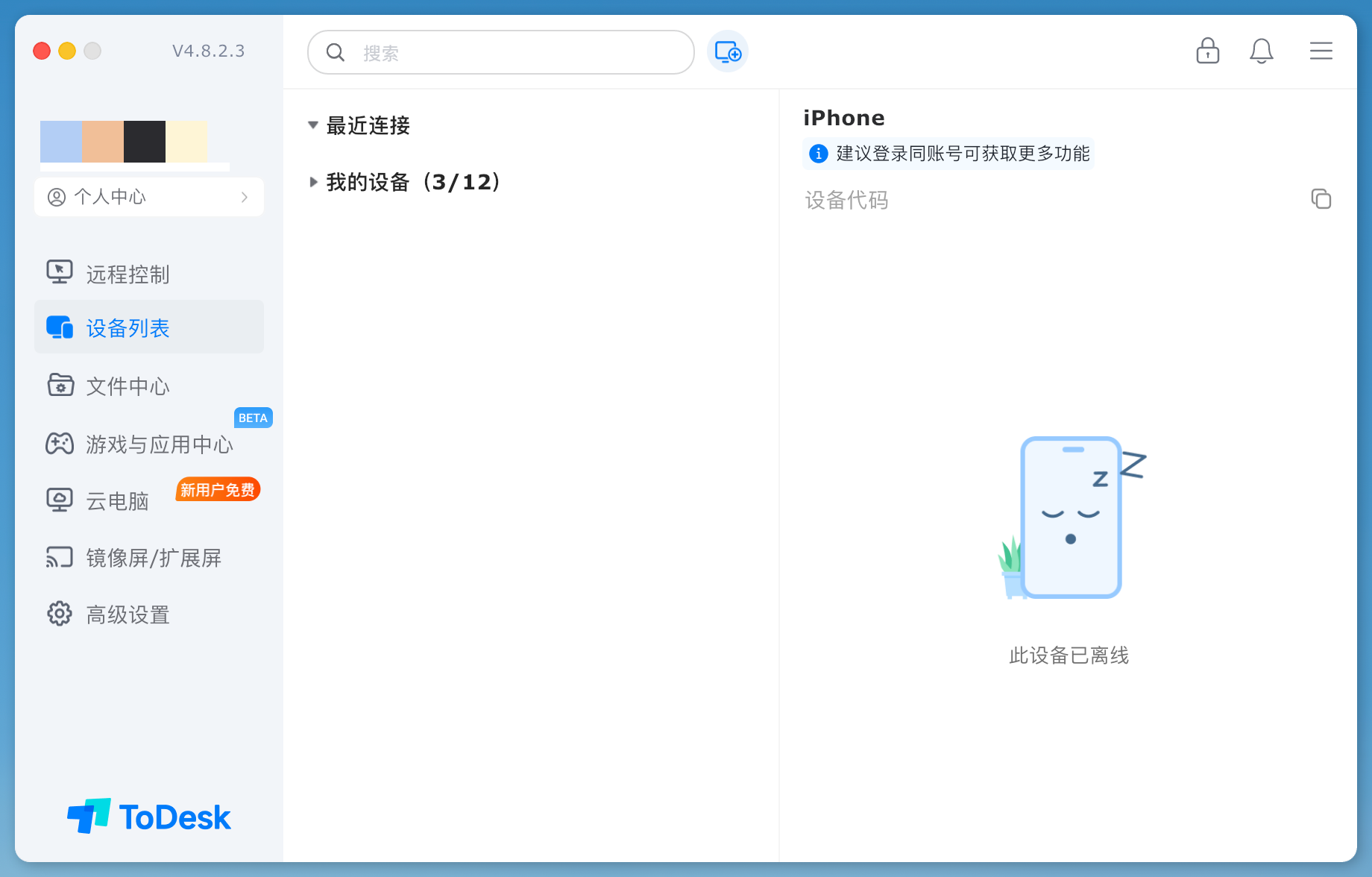Select the black color swatch
The image size is (1372, 877).
point(145,141)
